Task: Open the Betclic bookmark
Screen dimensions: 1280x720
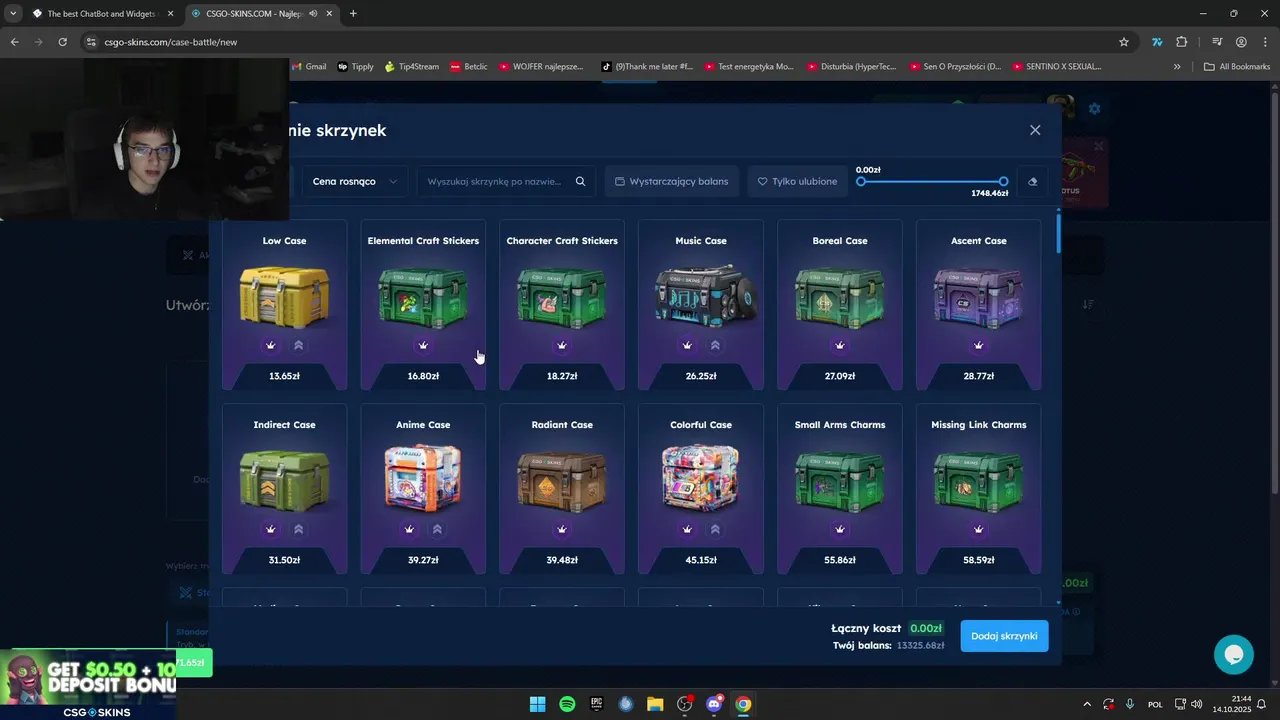Action: point(469,67)
